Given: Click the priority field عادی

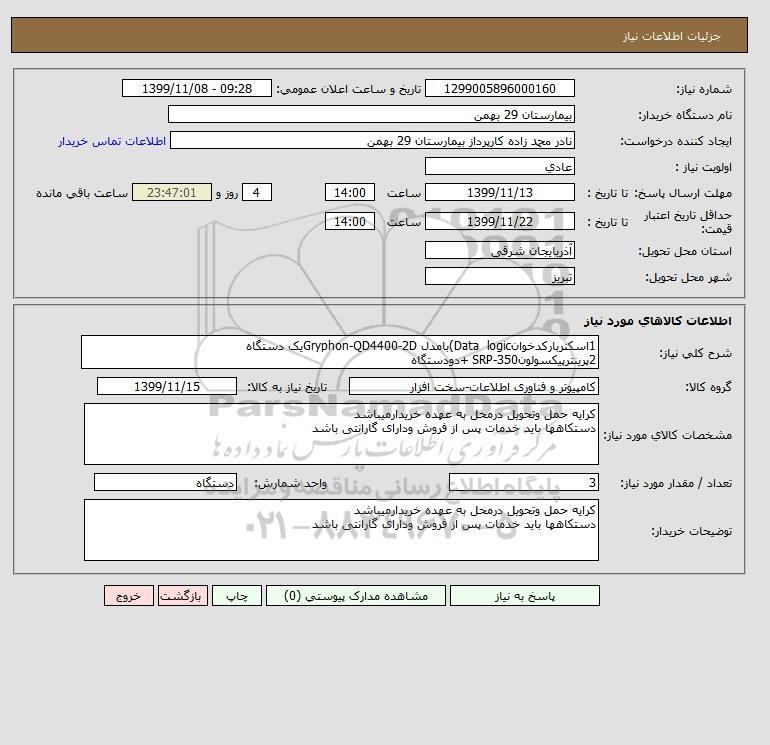Looking at the screenshot, I should pyautogui.click(x=499, y=166).
